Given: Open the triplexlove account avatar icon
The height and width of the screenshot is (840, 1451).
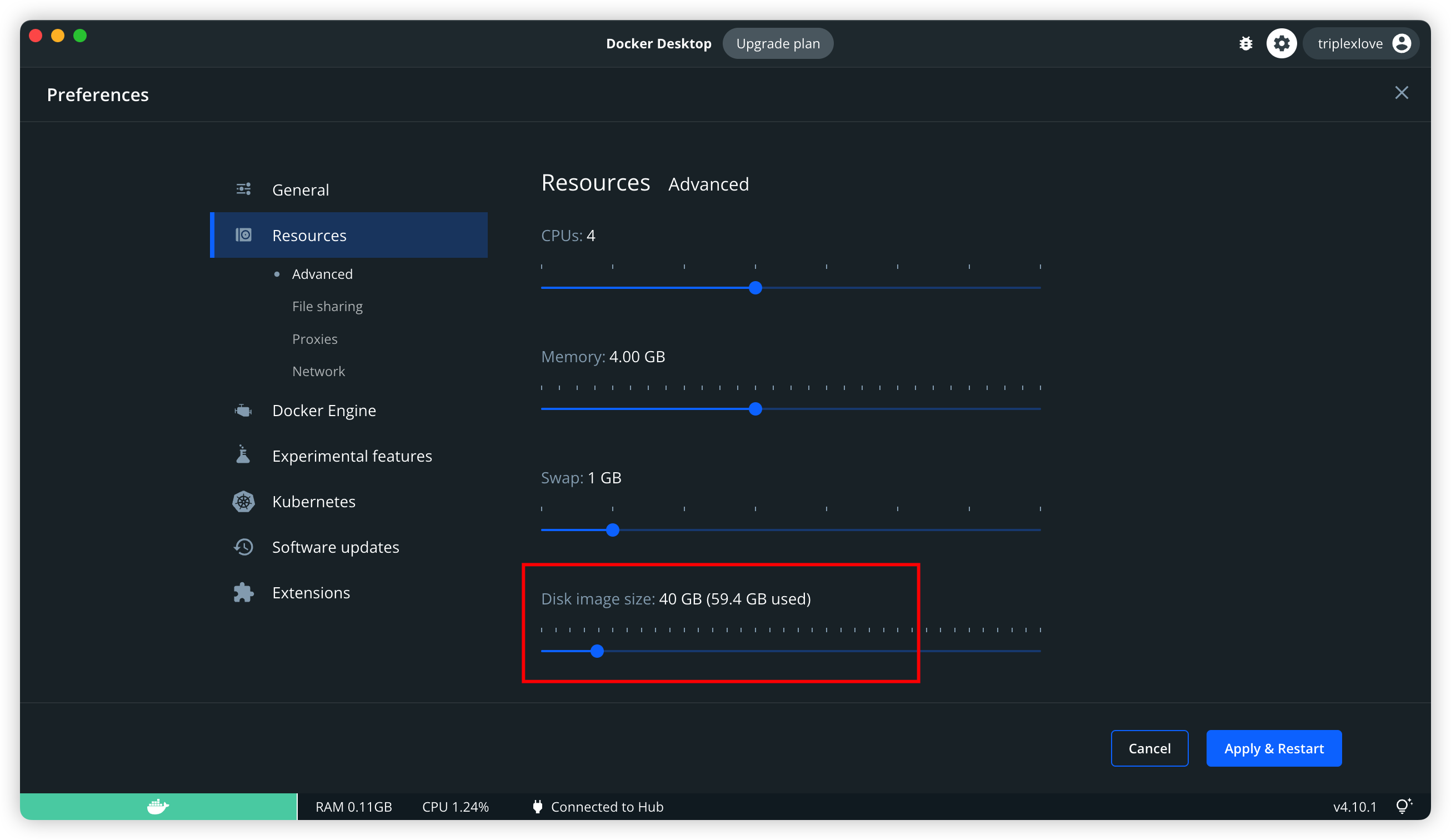Looking at the screenshot, I should [x=1401, y=44].
